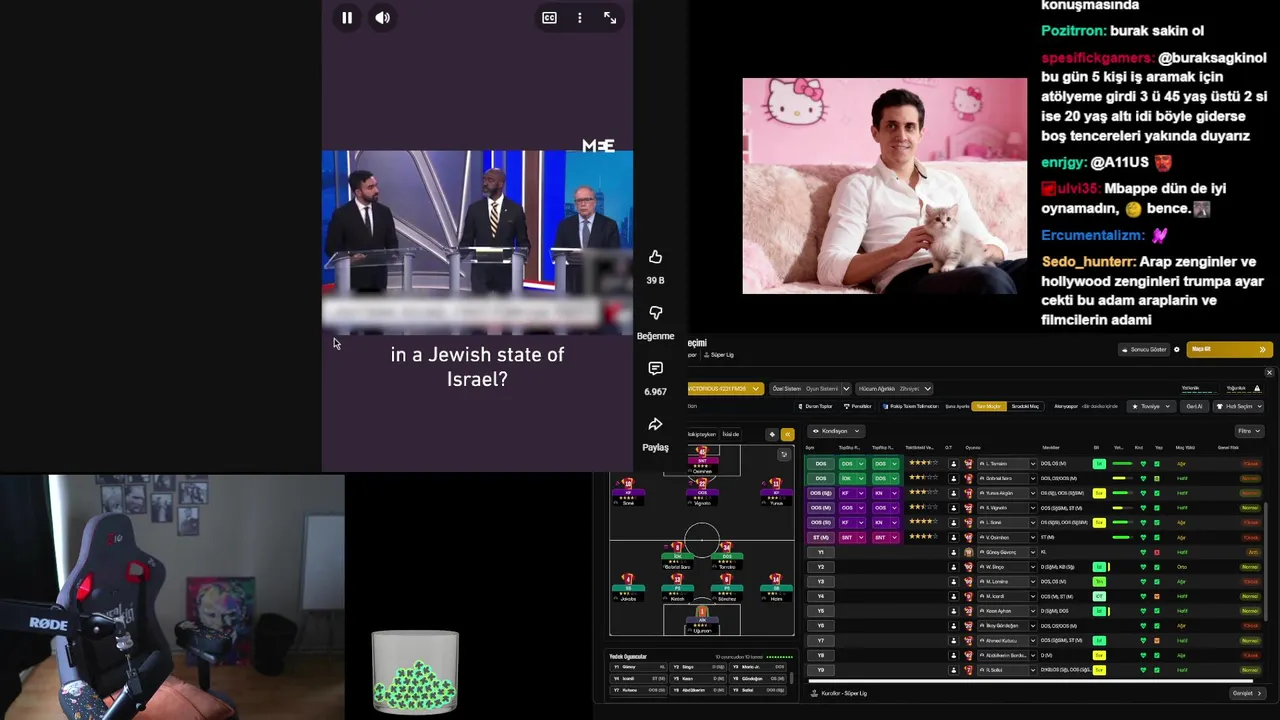The height and width of the screenshot is (720, 1280).
Task: Click the collapse double-chevron yellow icon above pitch
Action: (x=787, y=434)
